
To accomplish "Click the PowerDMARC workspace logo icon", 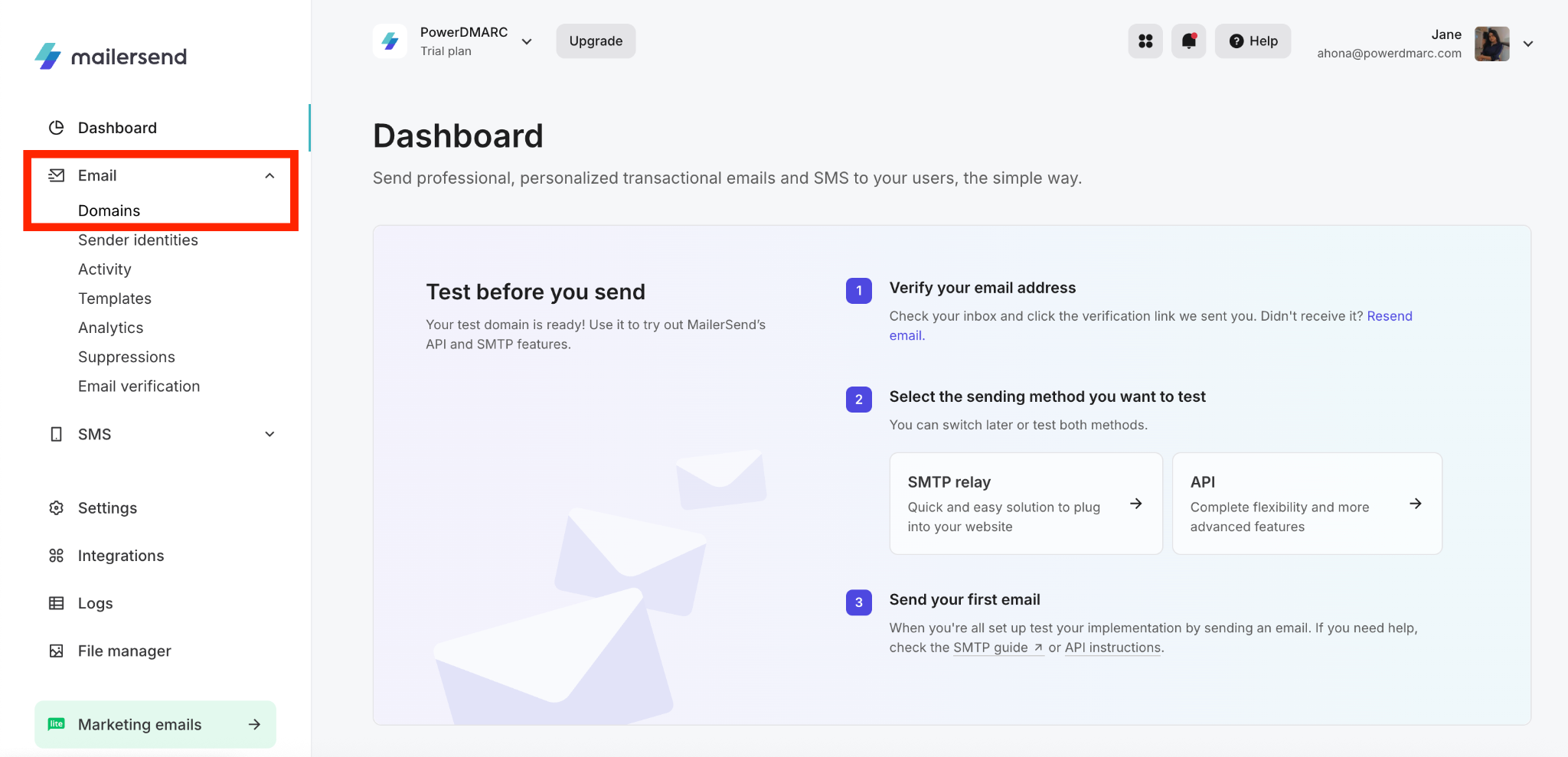I will (x=390, y=41).
